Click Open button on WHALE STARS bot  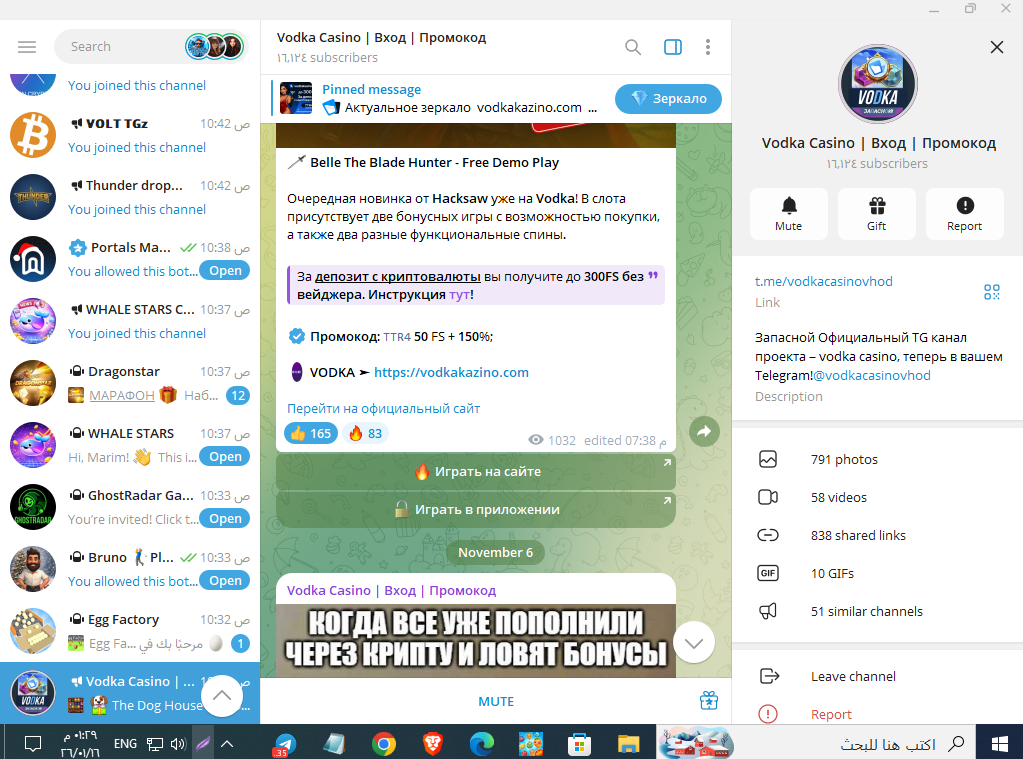225,457
